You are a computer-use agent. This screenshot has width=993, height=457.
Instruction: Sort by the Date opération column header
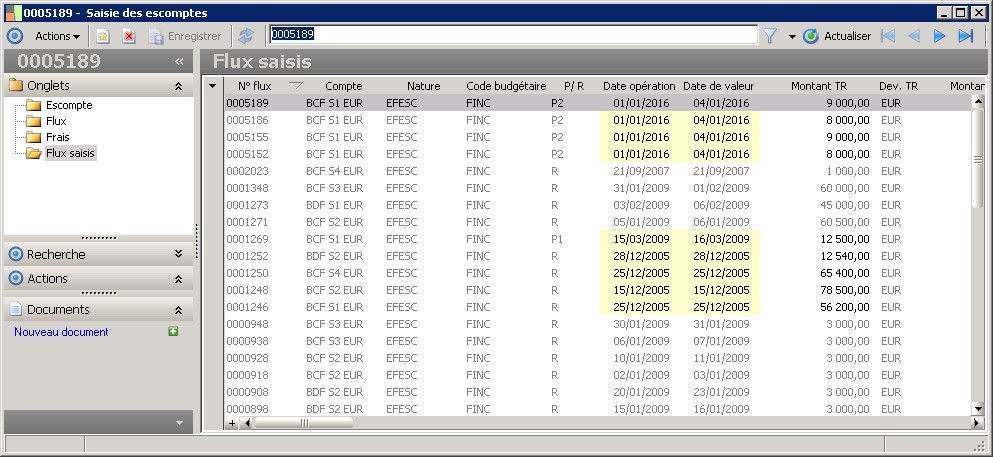tap(639, 86)
